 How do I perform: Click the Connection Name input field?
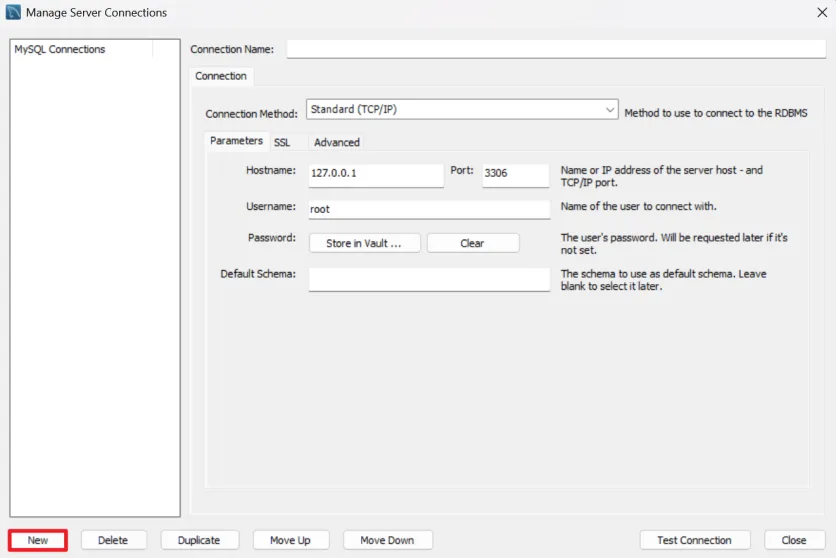556,49
